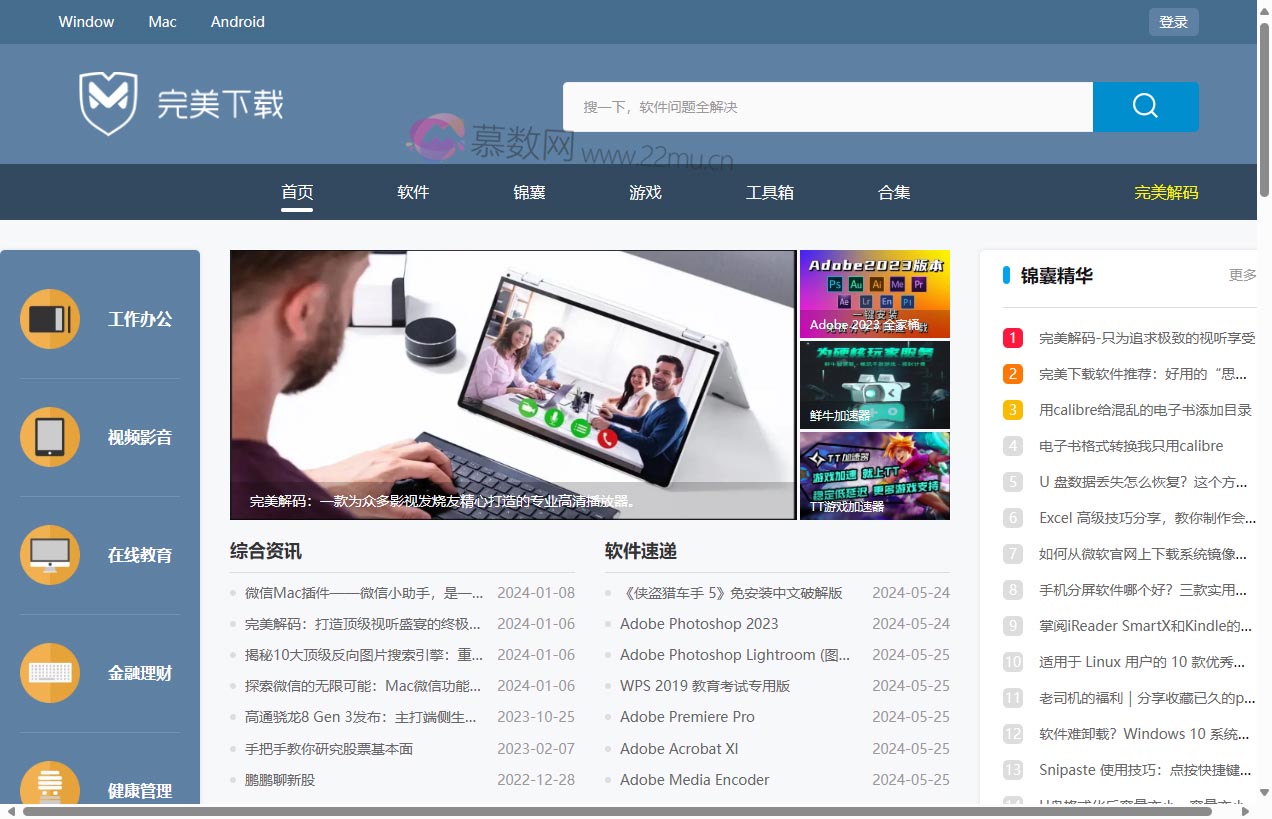This screenshot has width=1272, height=819.
Task: Click the 金融理财 keyboard icon
Action: coord(50,673)
